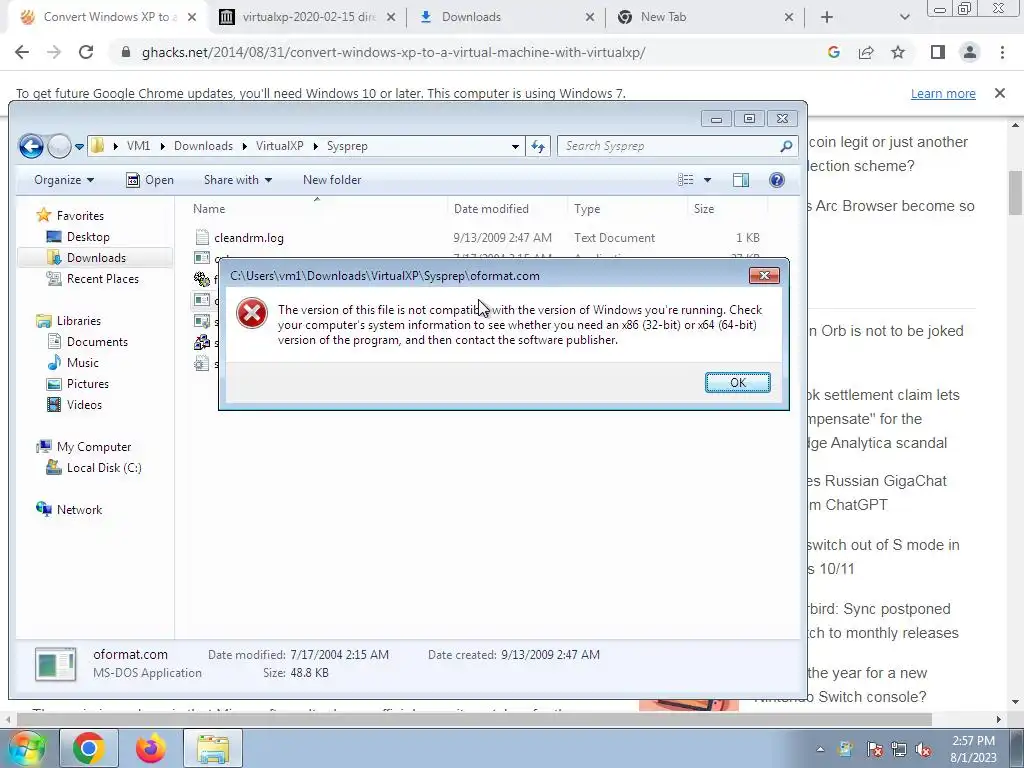Click the search magnifier icon in Explorer
This screenshot has height=768, width=1024.
(x=786, y=146)
